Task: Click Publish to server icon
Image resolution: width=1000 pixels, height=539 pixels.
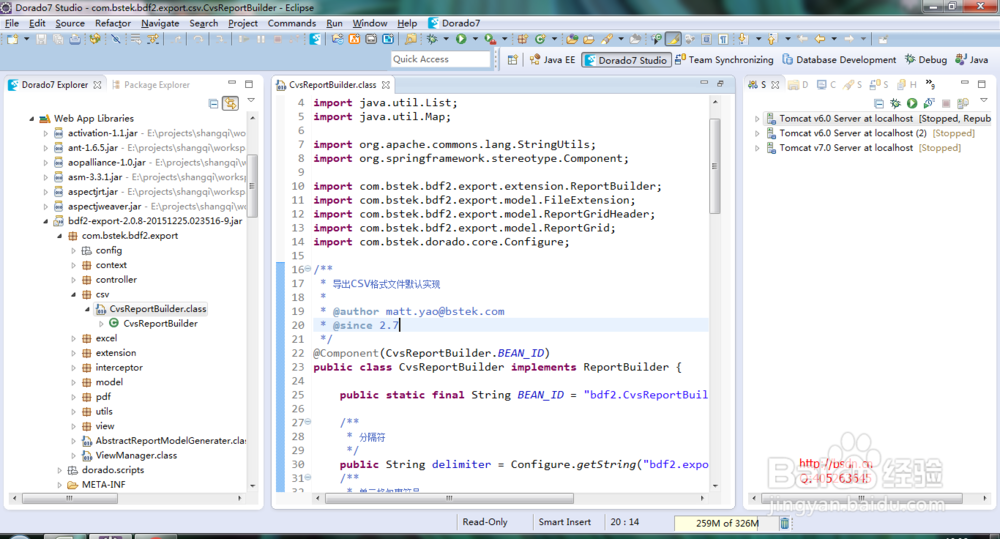Action: coord(963,103)
